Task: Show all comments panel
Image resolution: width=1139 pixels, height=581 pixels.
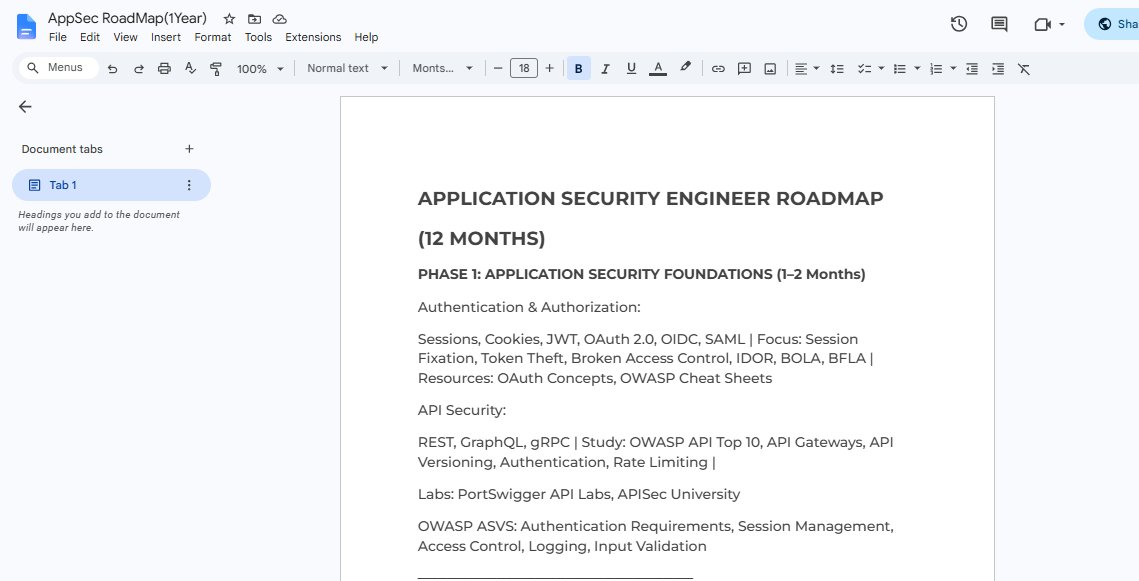Action: [1000, 24]
